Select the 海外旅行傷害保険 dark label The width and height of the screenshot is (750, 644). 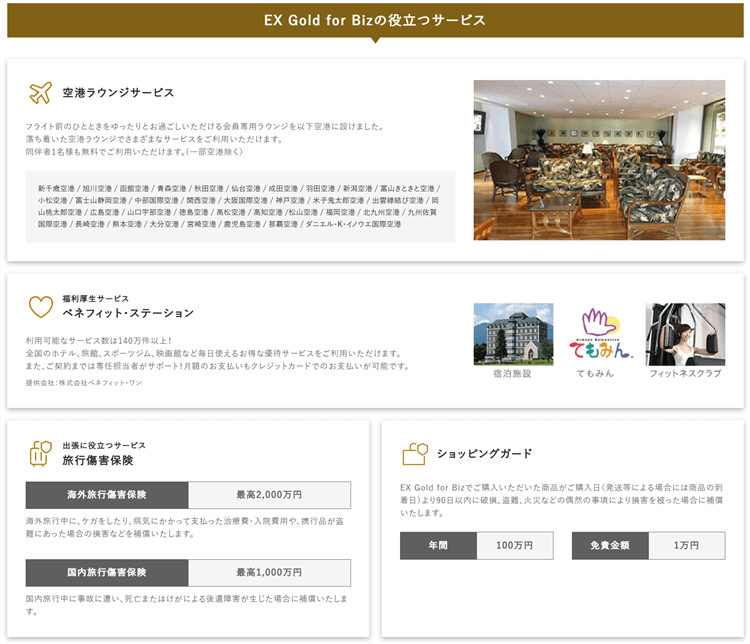click(107, 495)
